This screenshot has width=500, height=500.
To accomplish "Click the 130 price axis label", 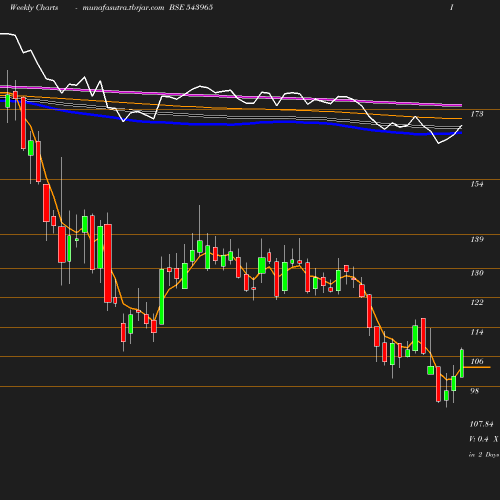I will point(477,273).
